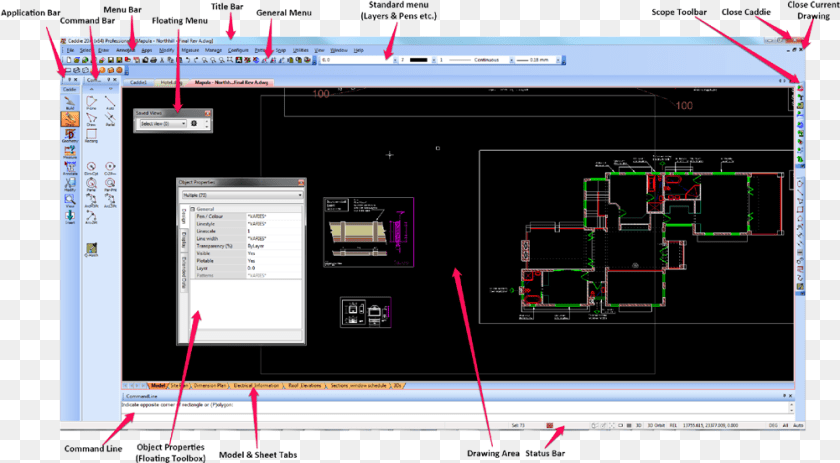Open the Annotate menu
The height and width of the screenshot is (463, 840).
(x=126, y=50)
